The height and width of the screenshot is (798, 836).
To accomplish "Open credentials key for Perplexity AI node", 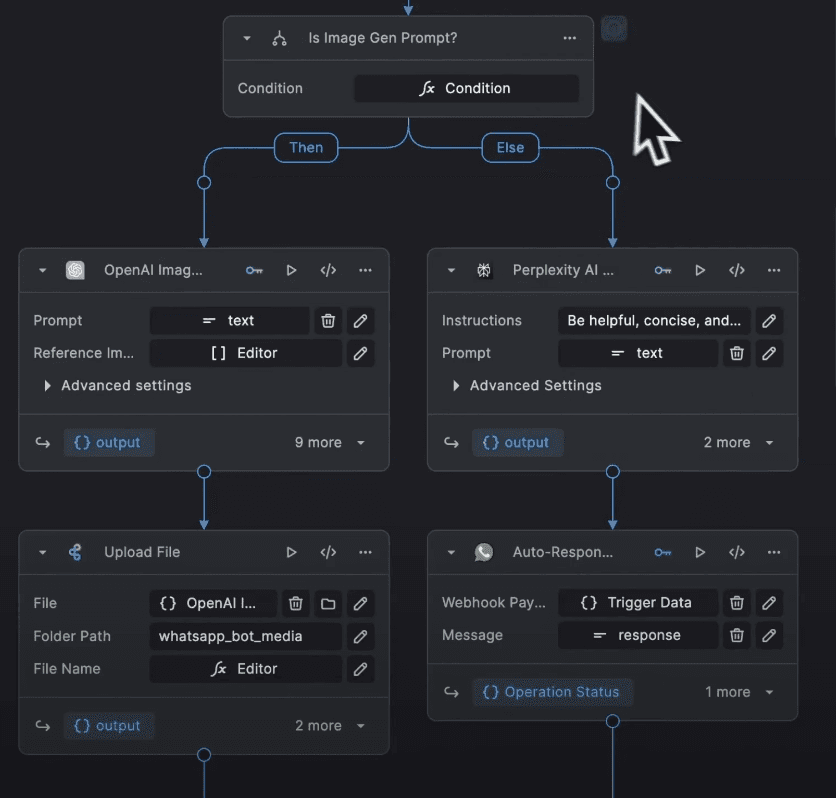I will pos(663,270).
